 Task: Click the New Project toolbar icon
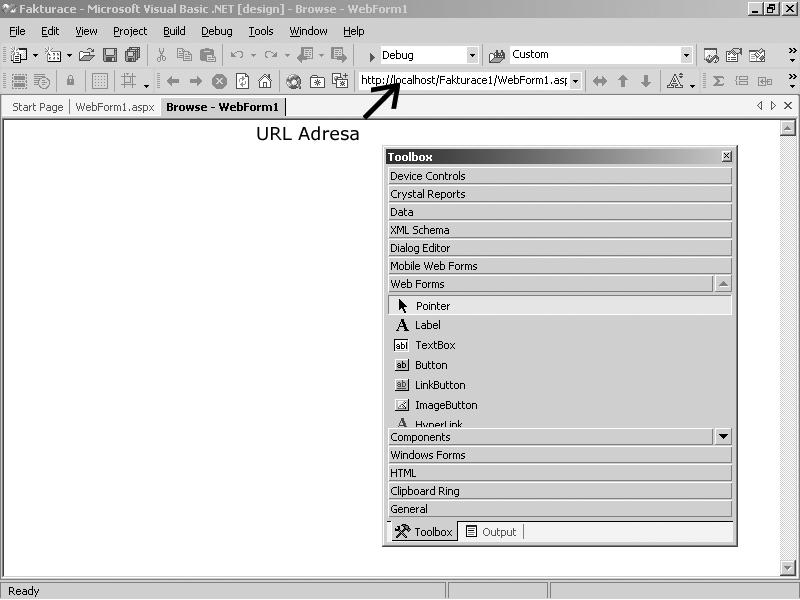pyautogui.click(x=19, y=55)
